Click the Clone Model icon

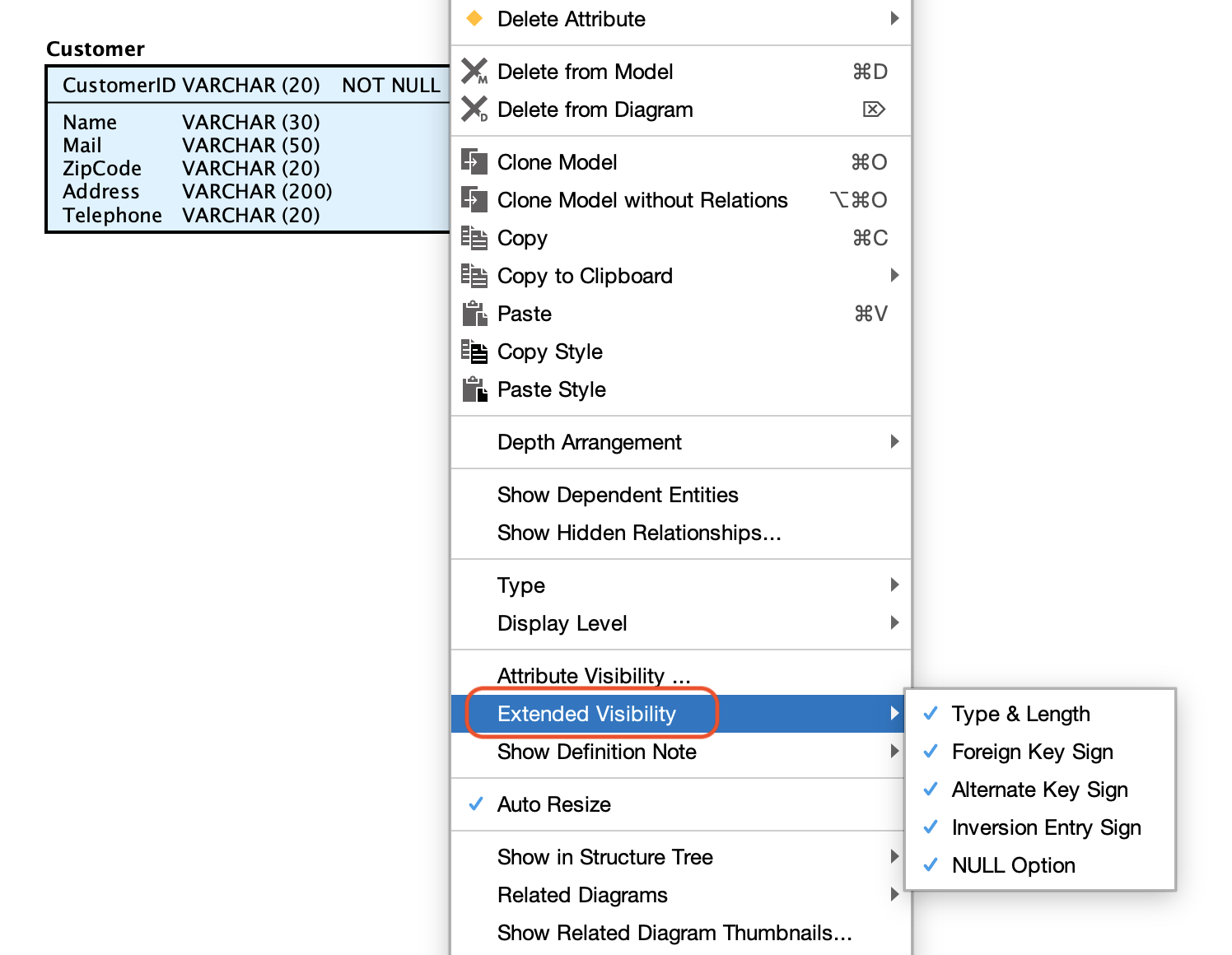tap(474, 161)
